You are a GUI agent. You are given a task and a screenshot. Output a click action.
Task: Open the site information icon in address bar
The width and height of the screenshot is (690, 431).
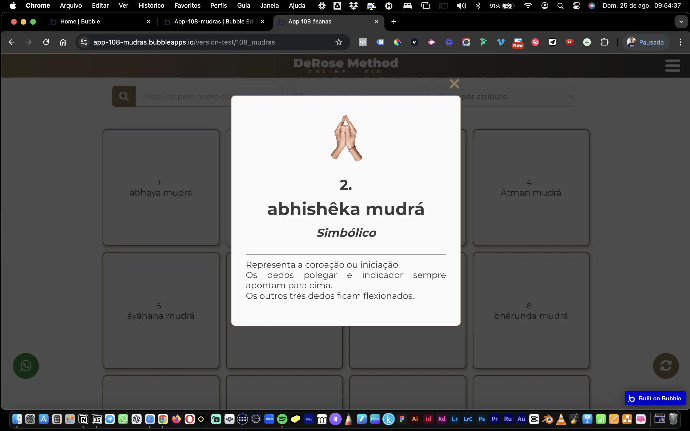coord(84,42)
